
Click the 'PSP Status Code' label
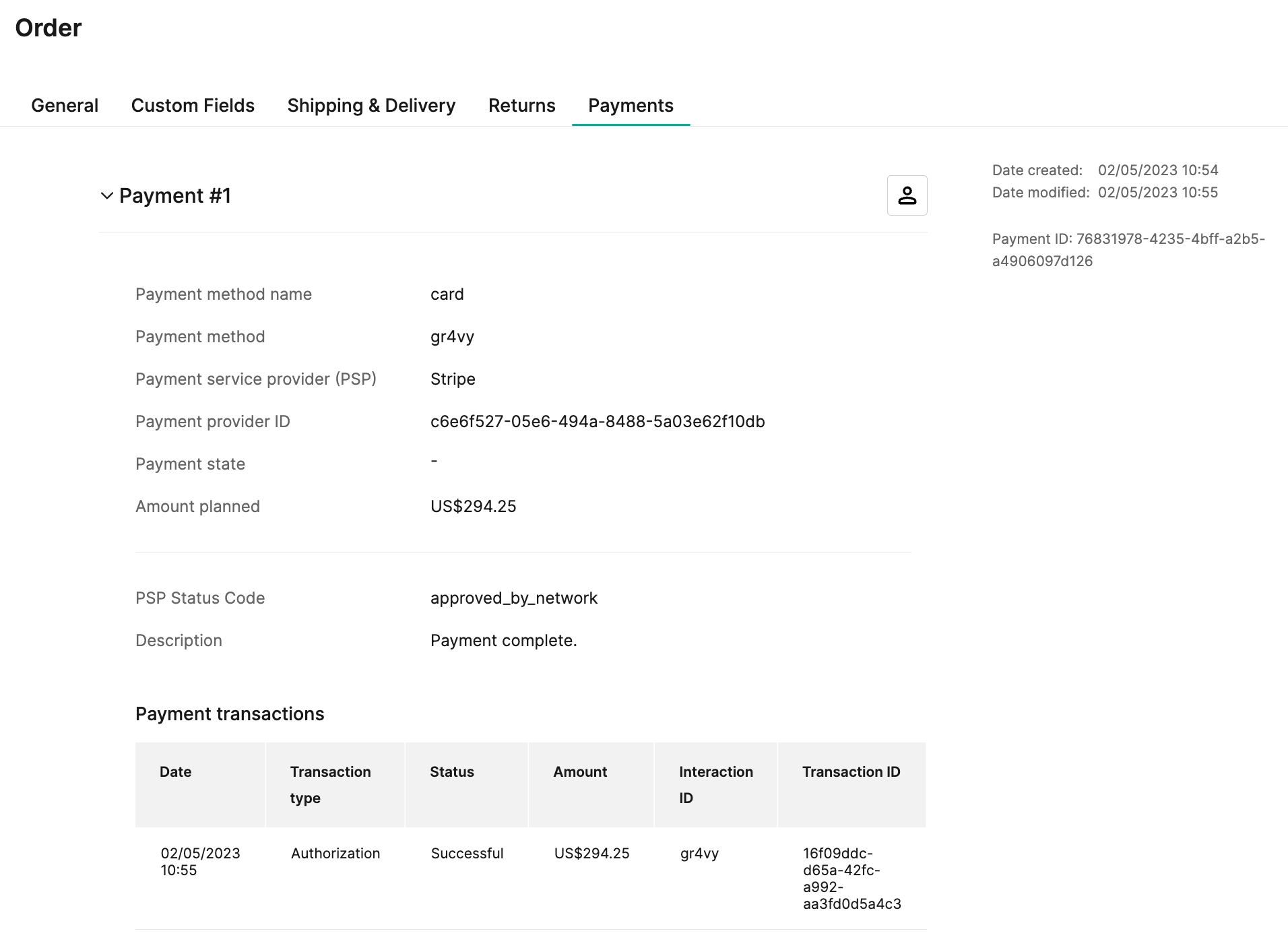point(200,598)
